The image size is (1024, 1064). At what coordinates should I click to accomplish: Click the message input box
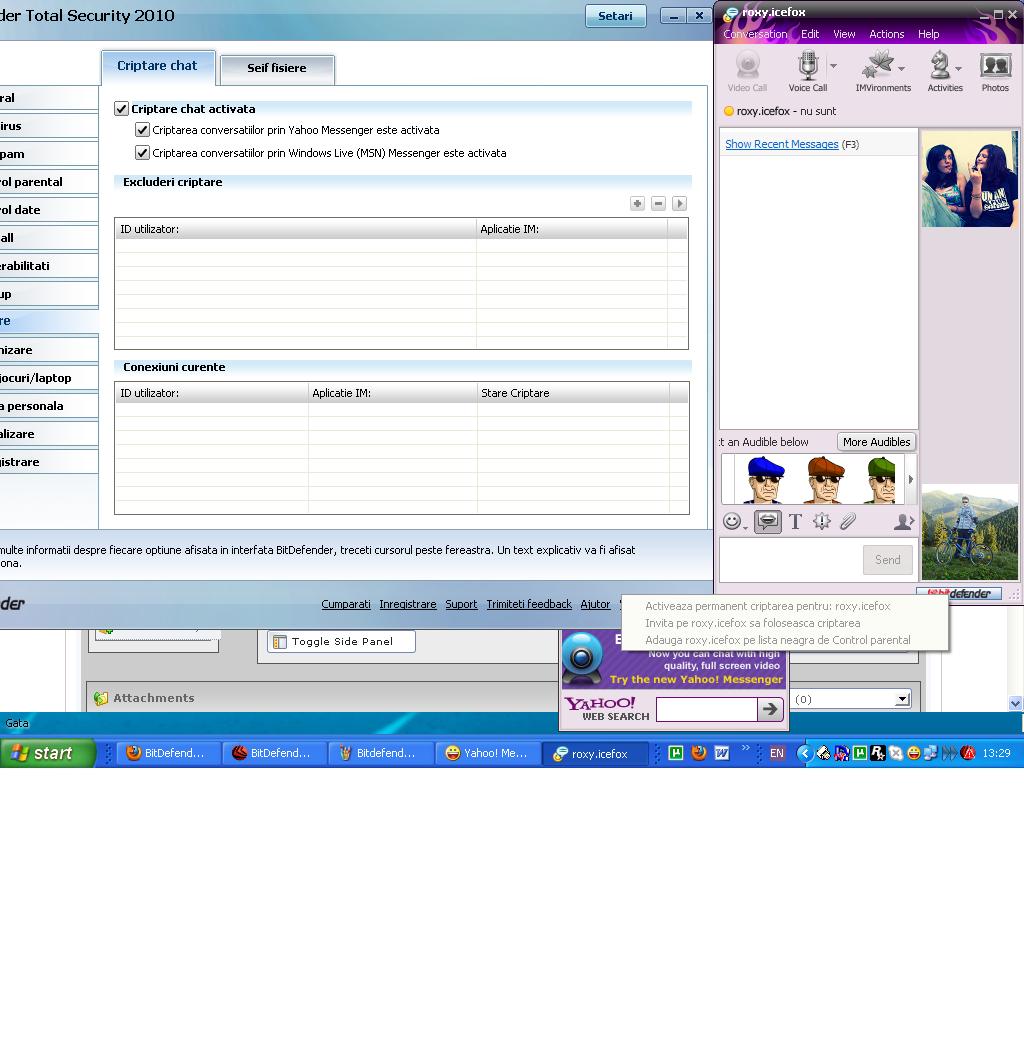pos(791,560)
